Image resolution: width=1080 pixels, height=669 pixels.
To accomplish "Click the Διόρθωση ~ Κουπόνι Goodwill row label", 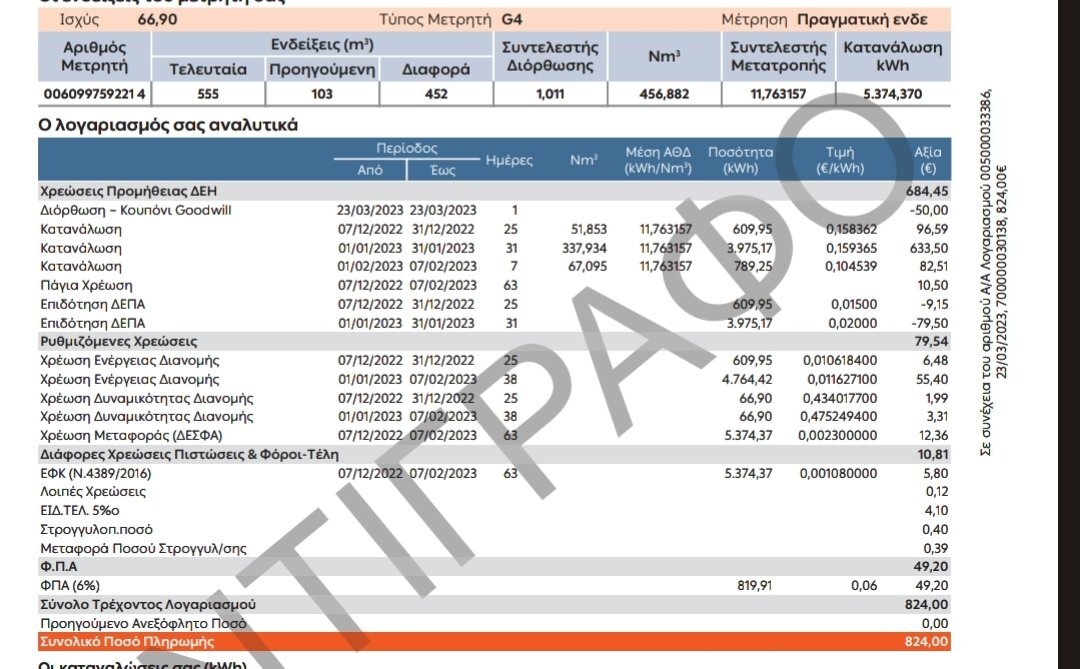I will click(136, 210).
